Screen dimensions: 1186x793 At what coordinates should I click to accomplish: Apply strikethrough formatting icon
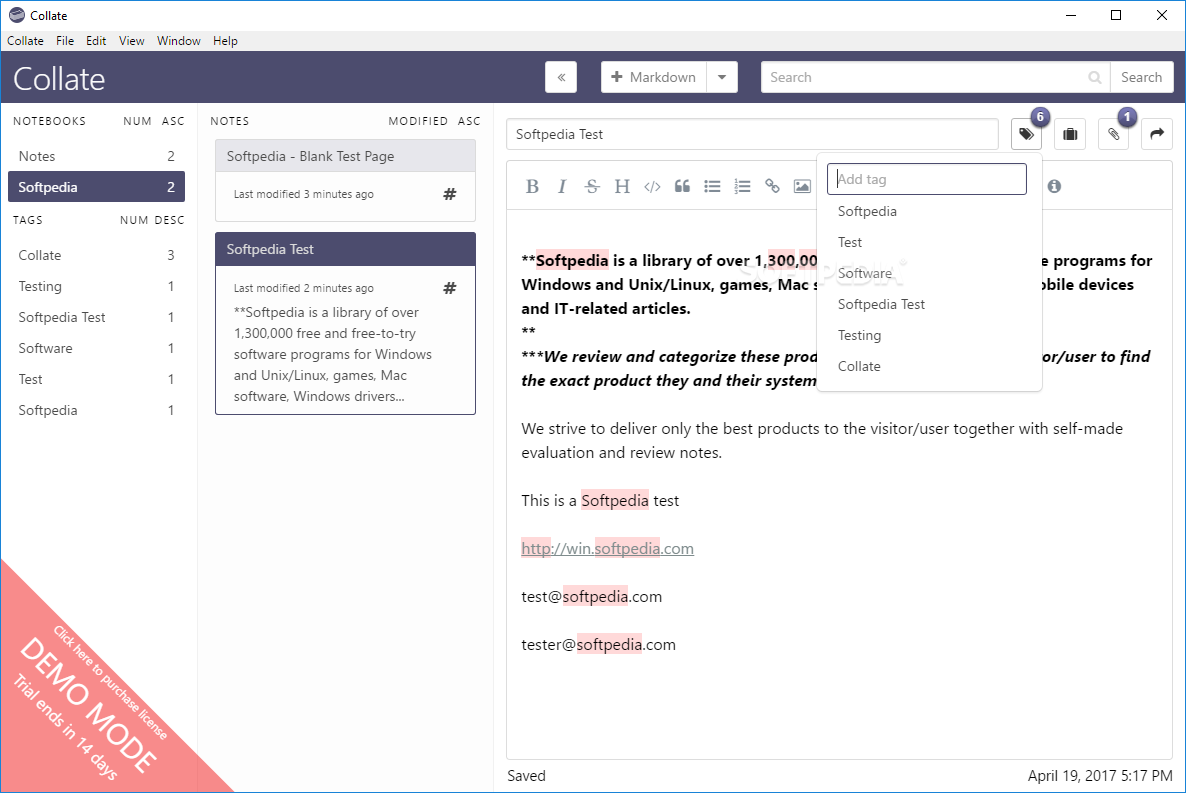click(592, 186)
